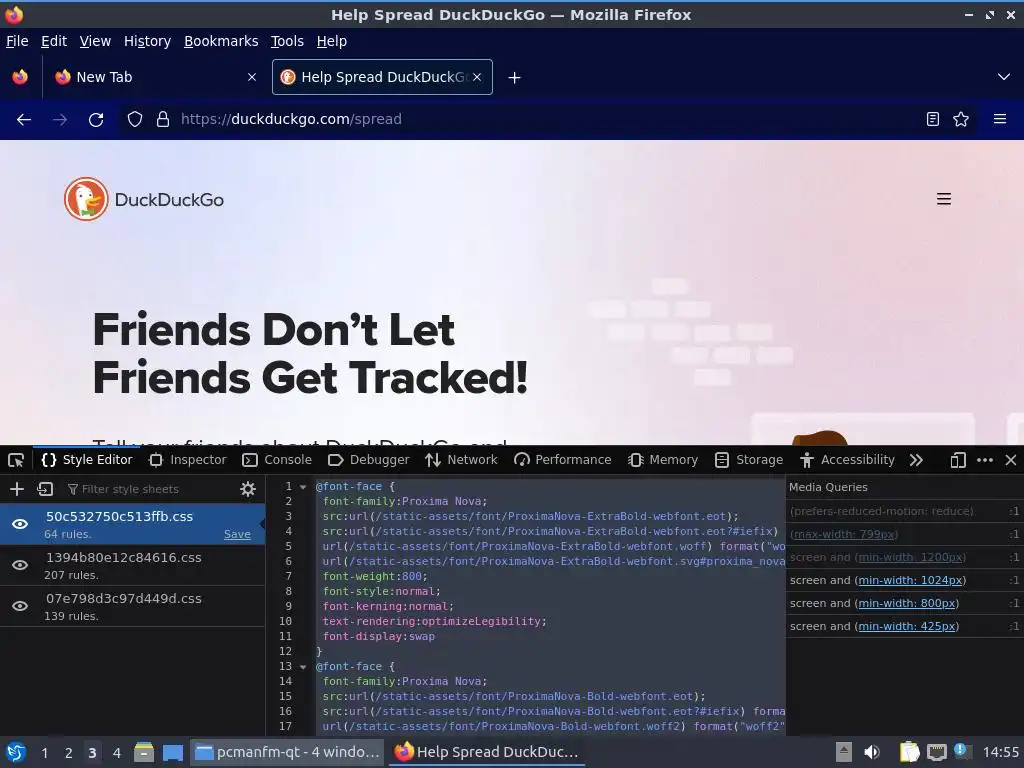The image size is (1024, 768).
Task: Switch to the Performance tab
Action: coord(562,460)
